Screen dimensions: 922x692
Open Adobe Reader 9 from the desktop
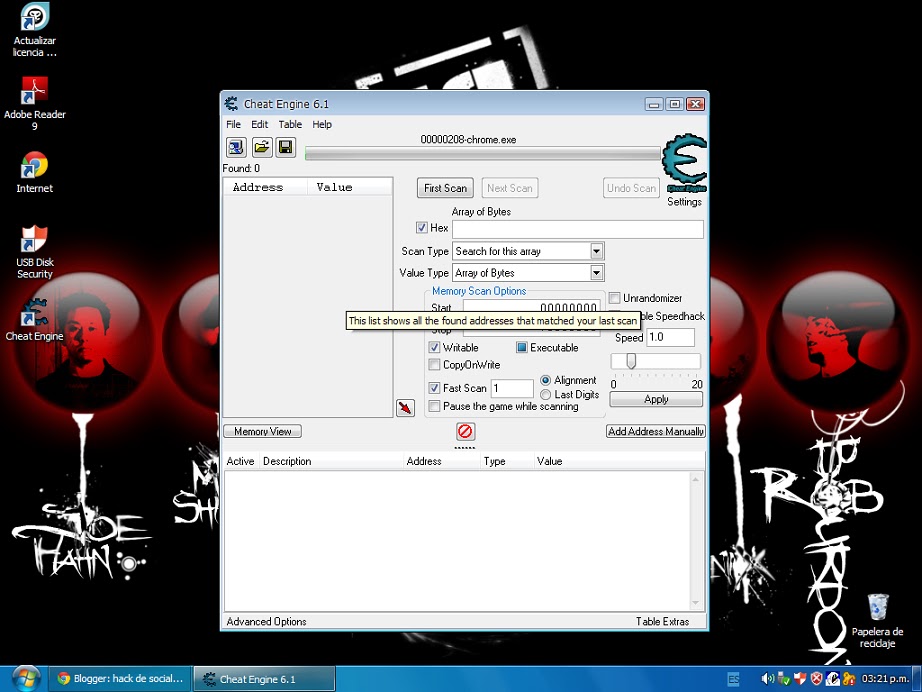tap(34, 90)
